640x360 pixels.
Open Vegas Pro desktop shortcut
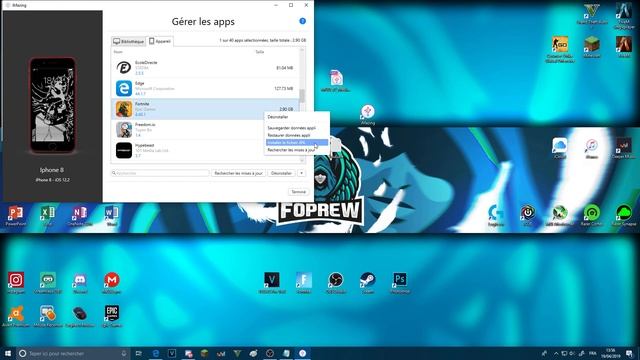272,283
